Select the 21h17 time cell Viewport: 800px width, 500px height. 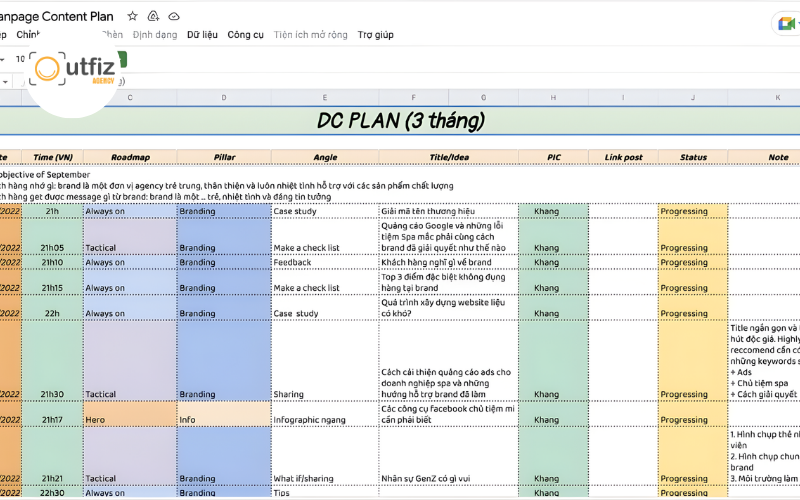(53, 414)
